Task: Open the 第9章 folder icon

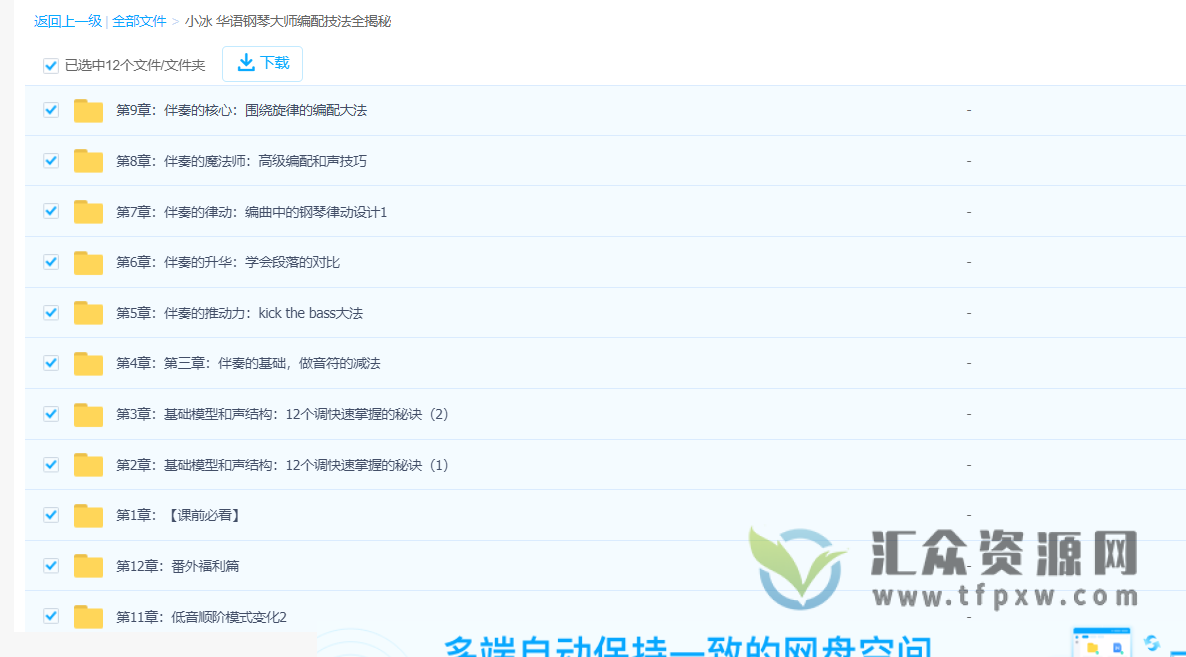Action: pos(88,110)
